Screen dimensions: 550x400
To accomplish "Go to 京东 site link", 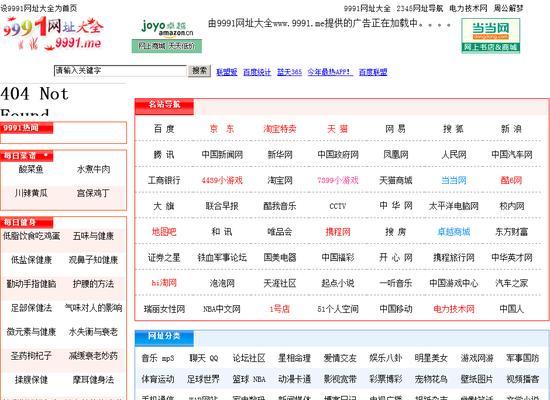I will 222,129.
